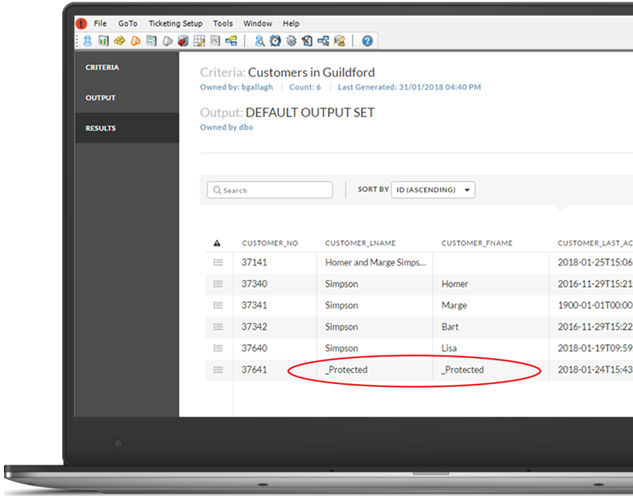Click the red Tessitura app logo icon
633x496 pixels.
(x=82, y=24)
